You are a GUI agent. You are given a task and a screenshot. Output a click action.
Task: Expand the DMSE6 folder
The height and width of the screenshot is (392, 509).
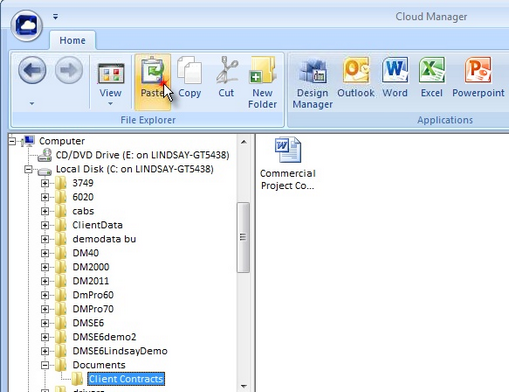point(45,323)
